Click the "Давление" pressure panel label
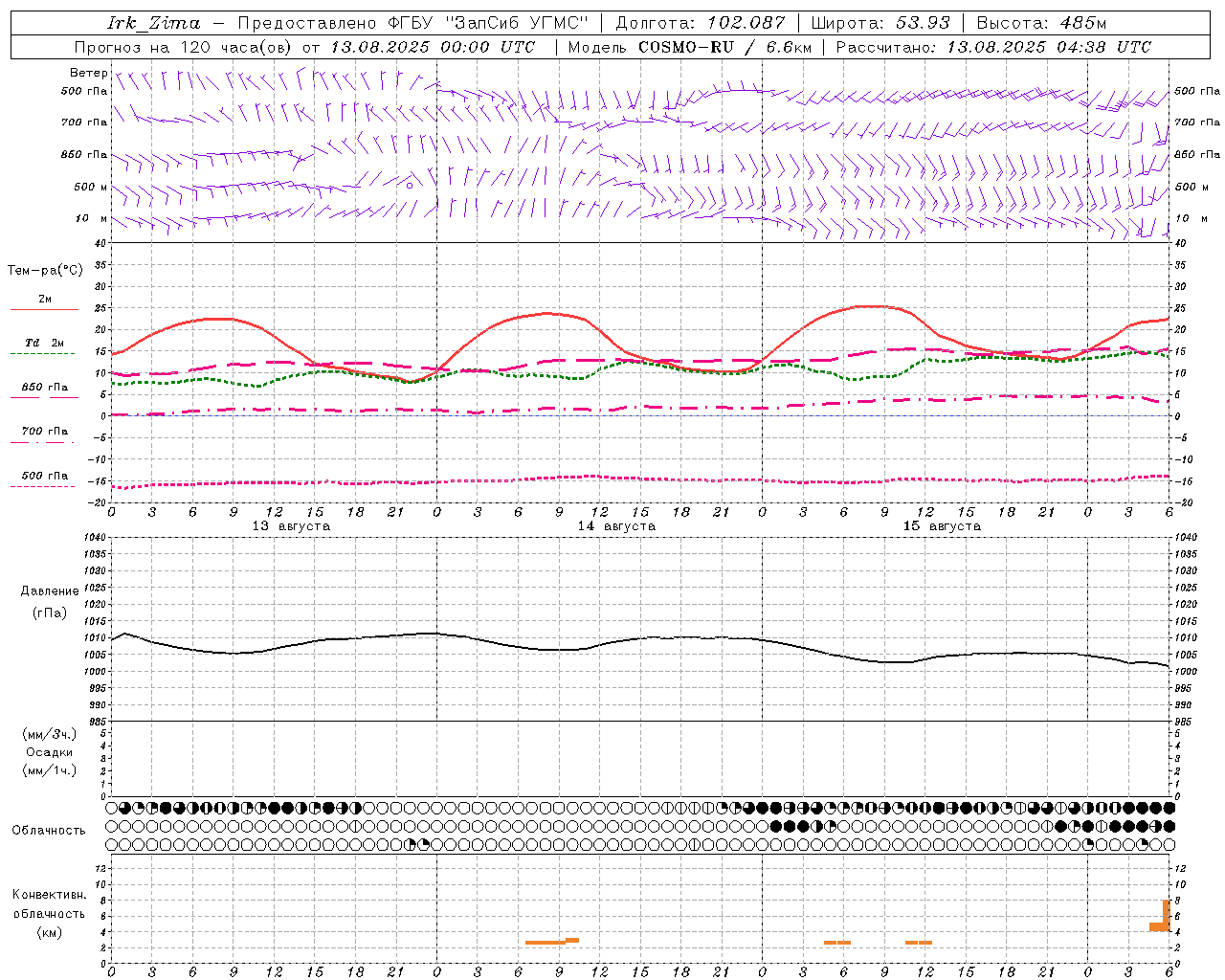The width and height of the screenshot is (1225, 980). (x=50, y=590)
